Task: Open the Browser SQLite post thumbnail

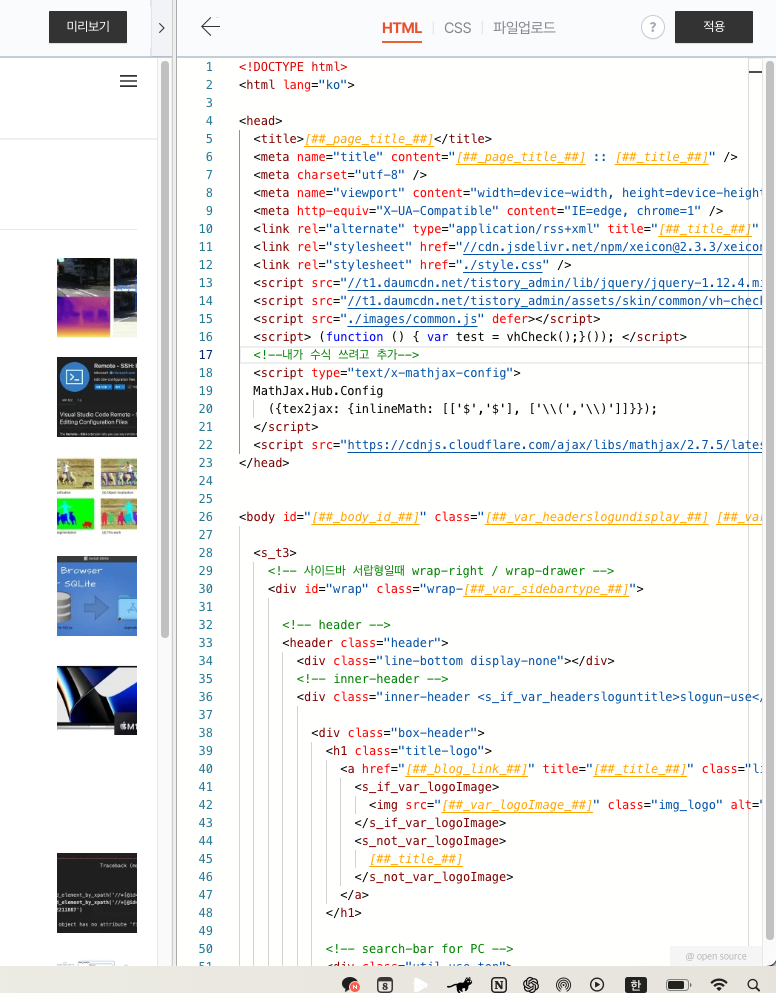Action: [97, 596]
